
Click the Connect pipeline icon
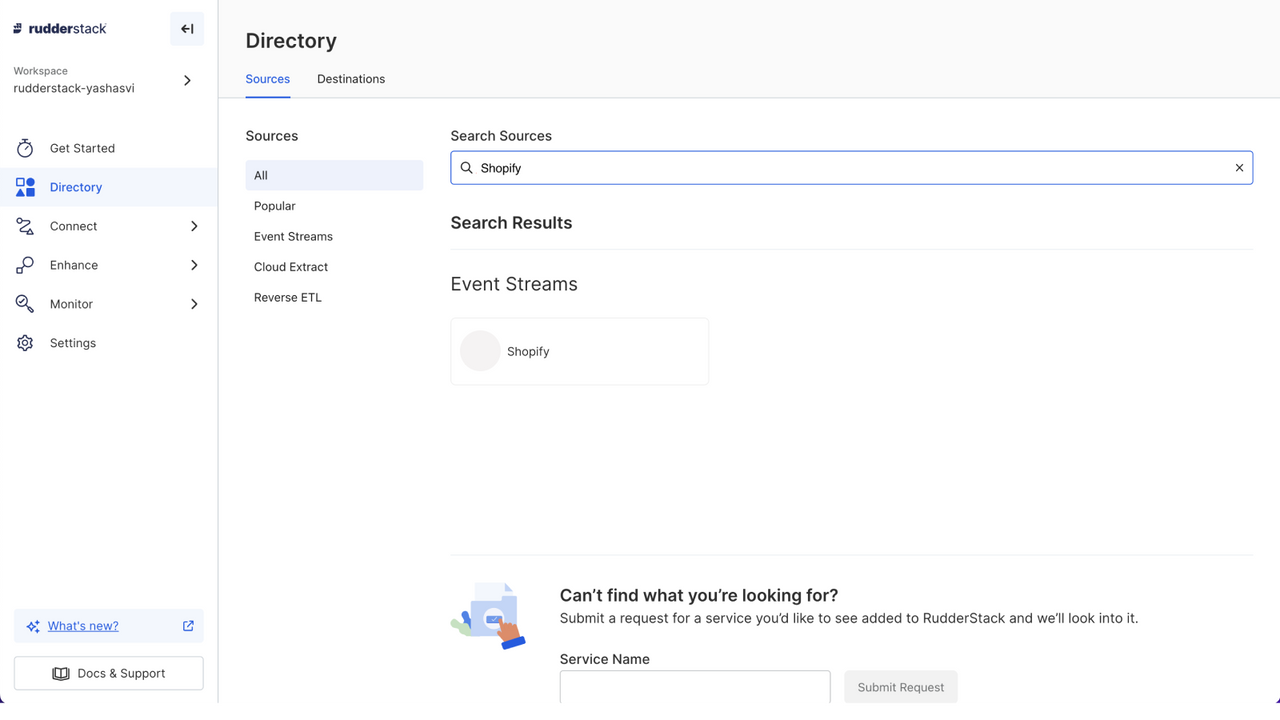(24, 226)
